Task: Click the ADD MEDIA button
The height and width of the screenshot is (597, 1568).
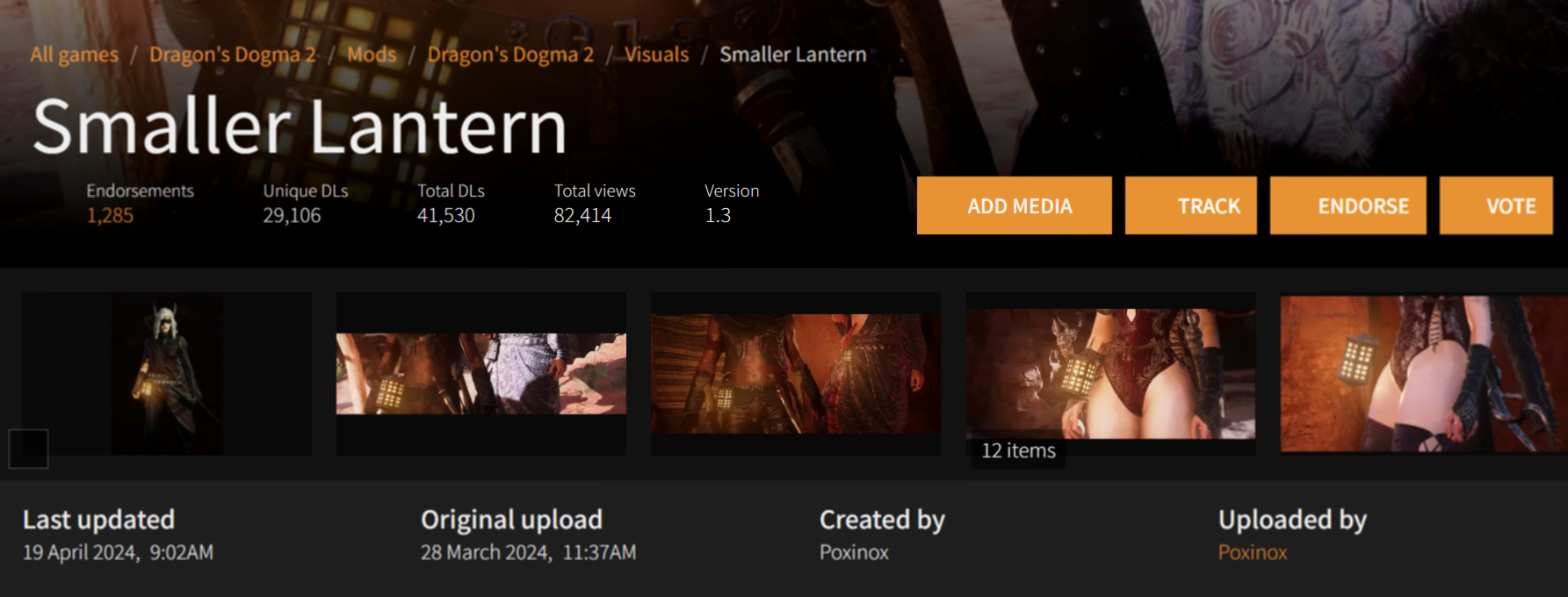Action: (x=1015, y=205)
